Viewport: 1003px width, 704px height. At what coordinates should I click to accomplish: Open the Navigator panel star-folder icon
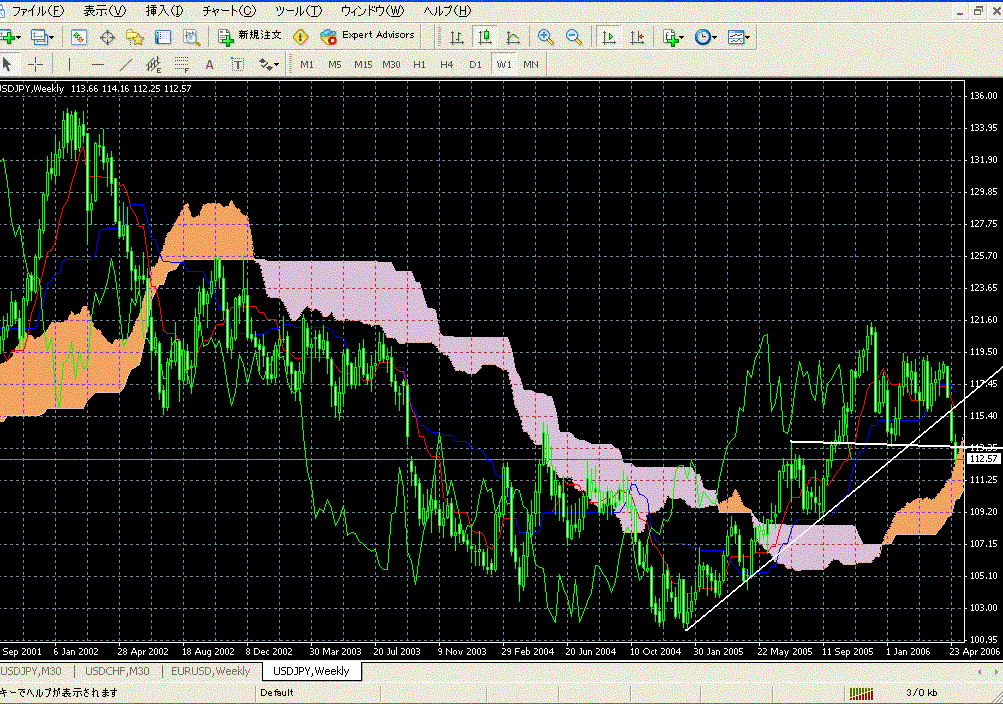pos(135,37)
